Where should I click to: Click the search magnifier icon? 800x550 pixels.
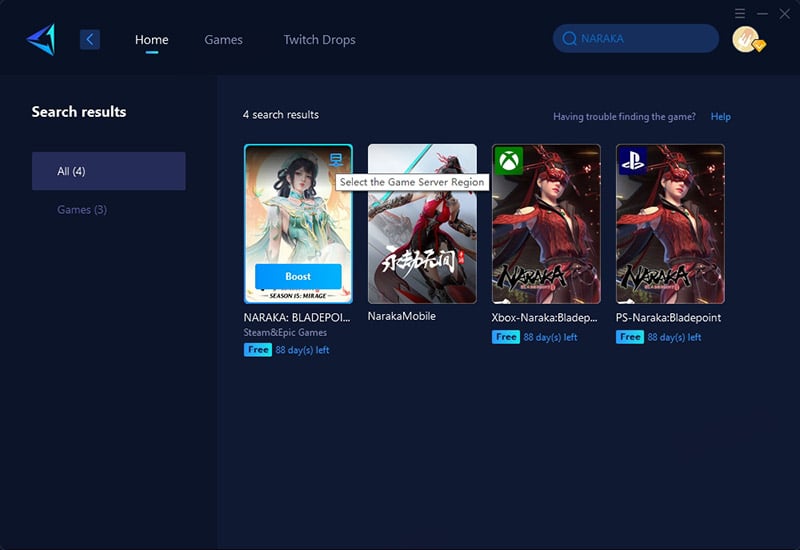569,39
